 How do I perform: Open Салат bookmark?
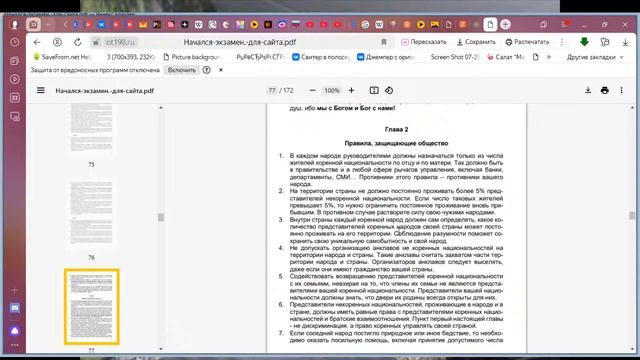[x=506, y=57]
